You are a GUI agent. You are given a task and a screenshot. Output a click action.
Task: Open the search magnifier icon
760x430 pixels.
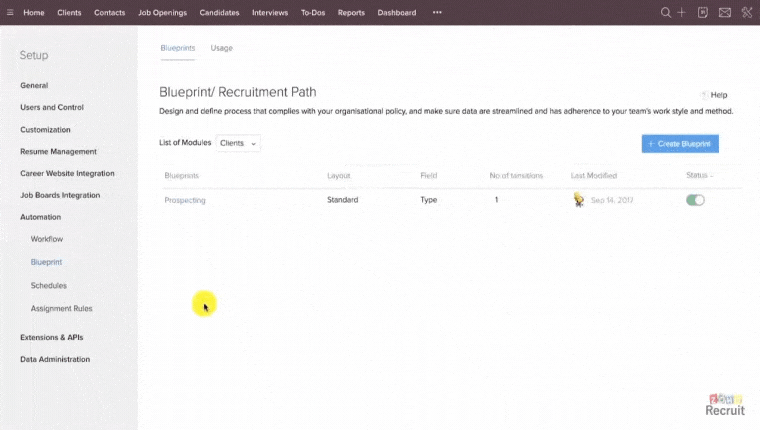(665, 13)
